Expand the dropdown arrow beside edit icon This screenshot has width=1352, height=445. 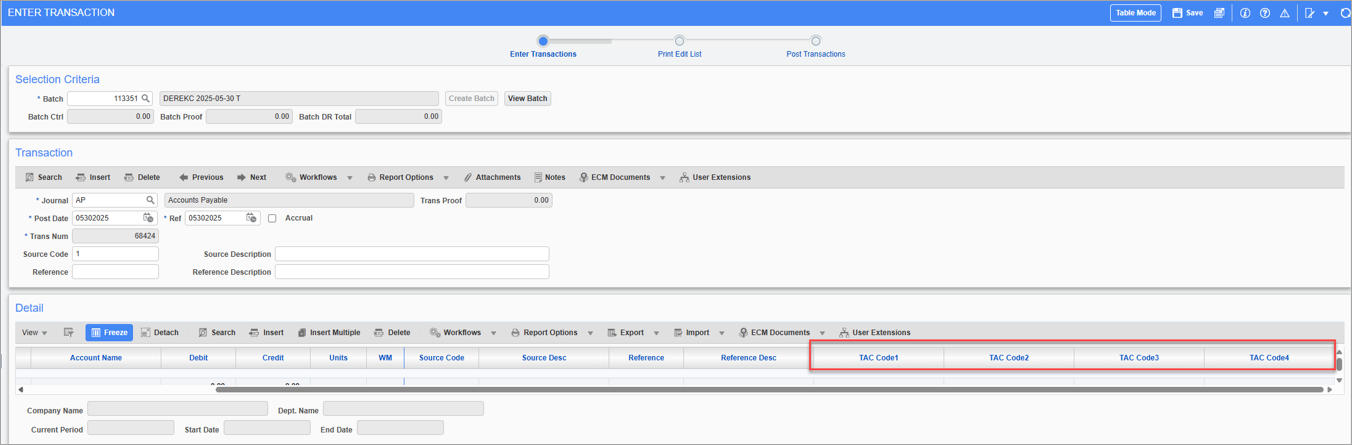(1326, 14)
